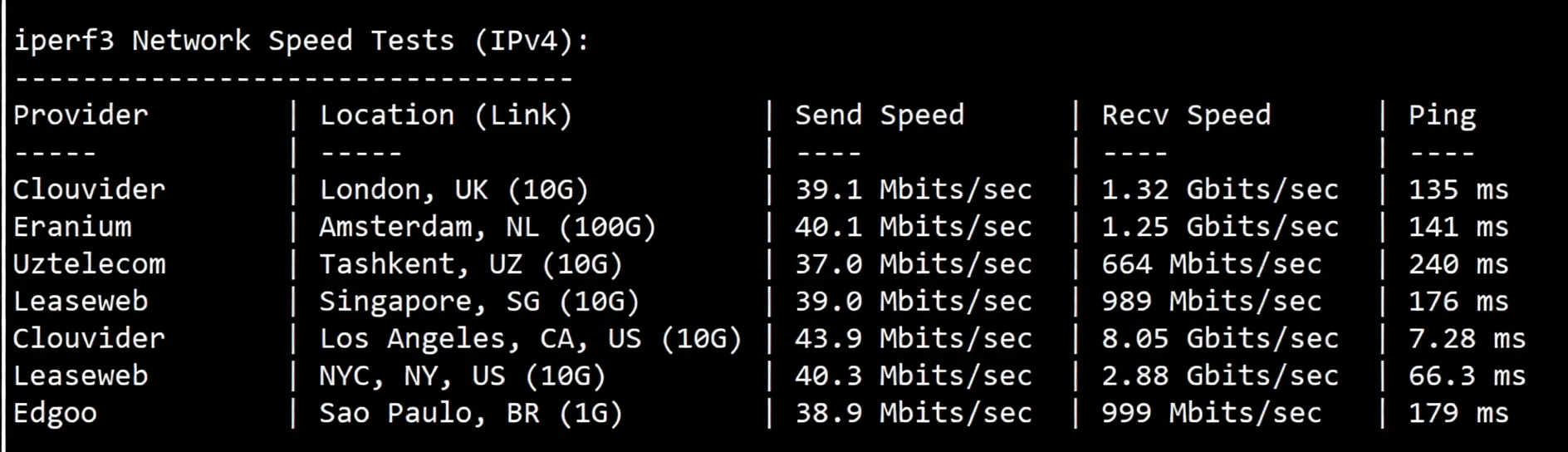This screenshot has height=452, width=1568.
Task: Click the 'Location (Link)' column header
Action: 446,115
